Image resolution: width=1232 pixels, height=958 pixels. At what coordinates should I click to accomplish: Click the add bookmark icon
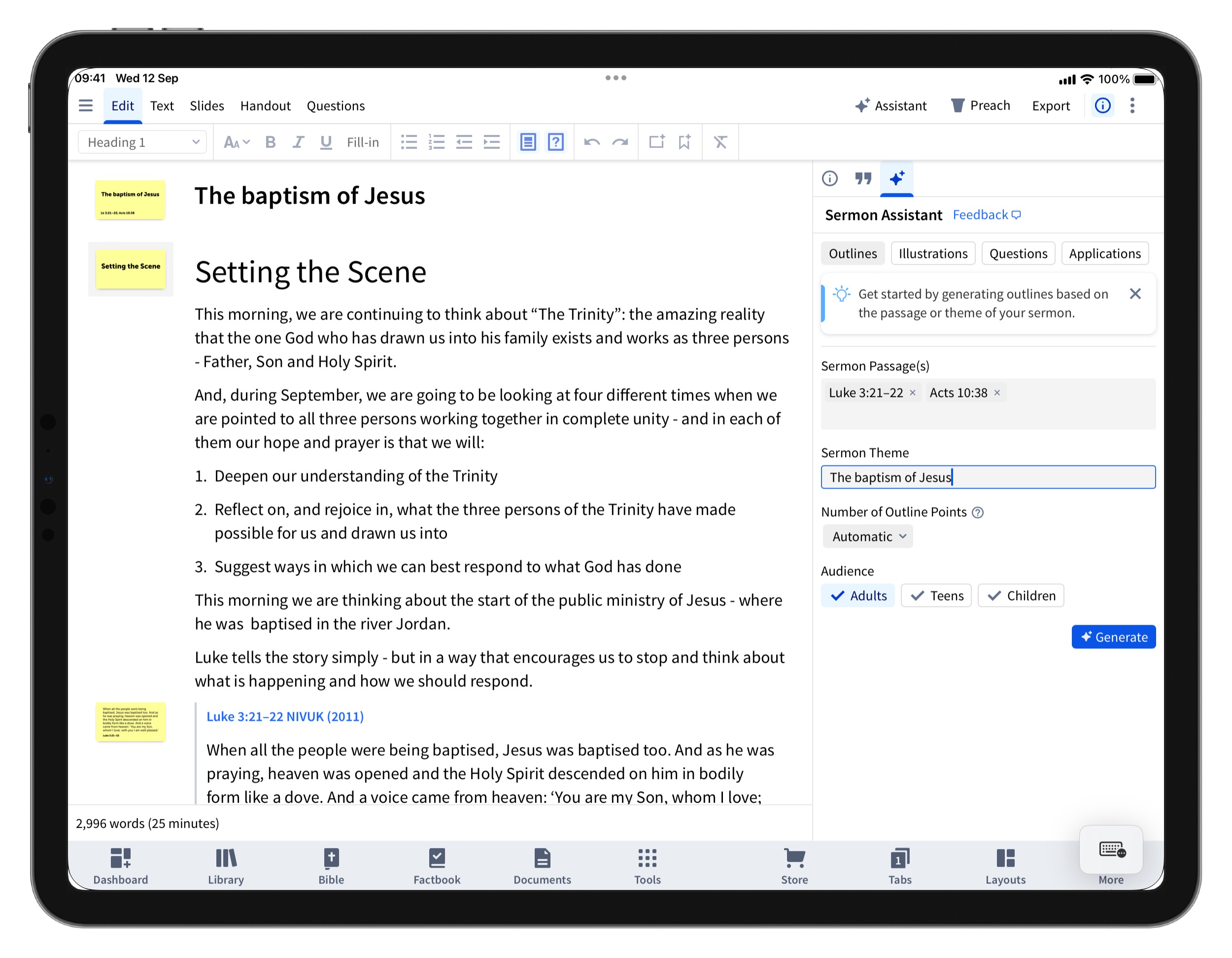click(x=684, y=142)
